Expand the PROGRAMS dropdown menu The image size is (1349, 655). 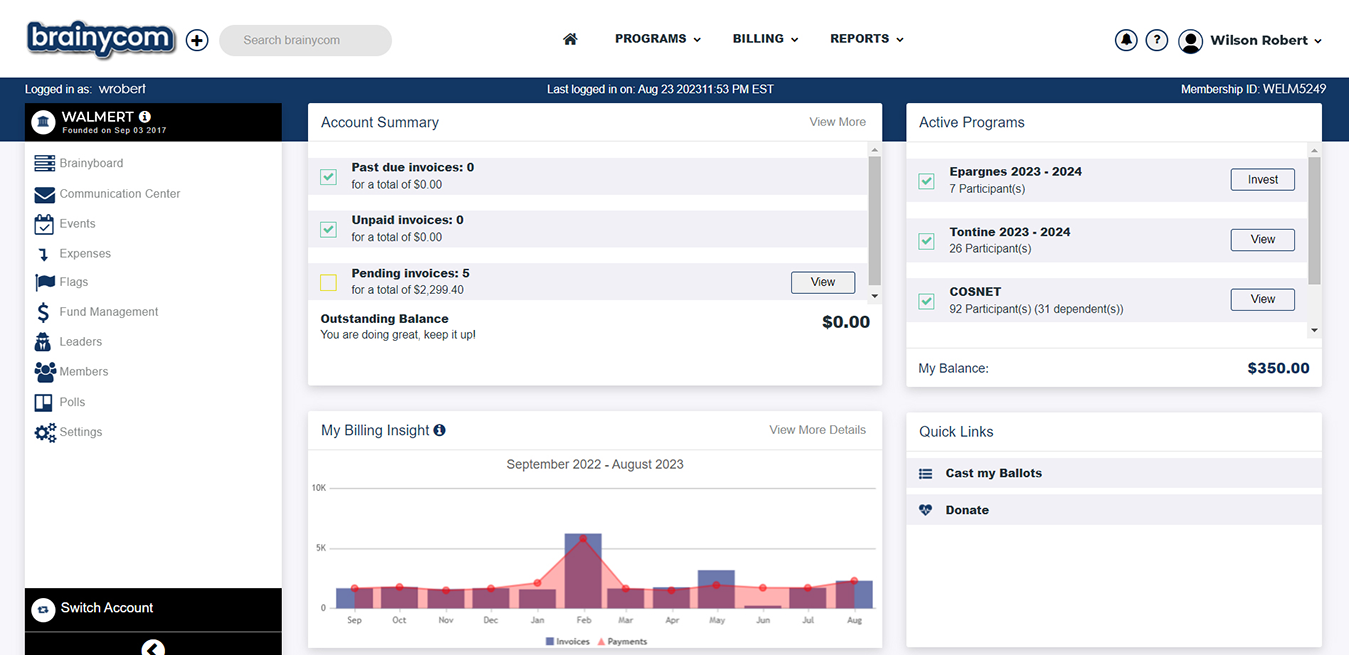pyautogui.click(x=658, y=39)
